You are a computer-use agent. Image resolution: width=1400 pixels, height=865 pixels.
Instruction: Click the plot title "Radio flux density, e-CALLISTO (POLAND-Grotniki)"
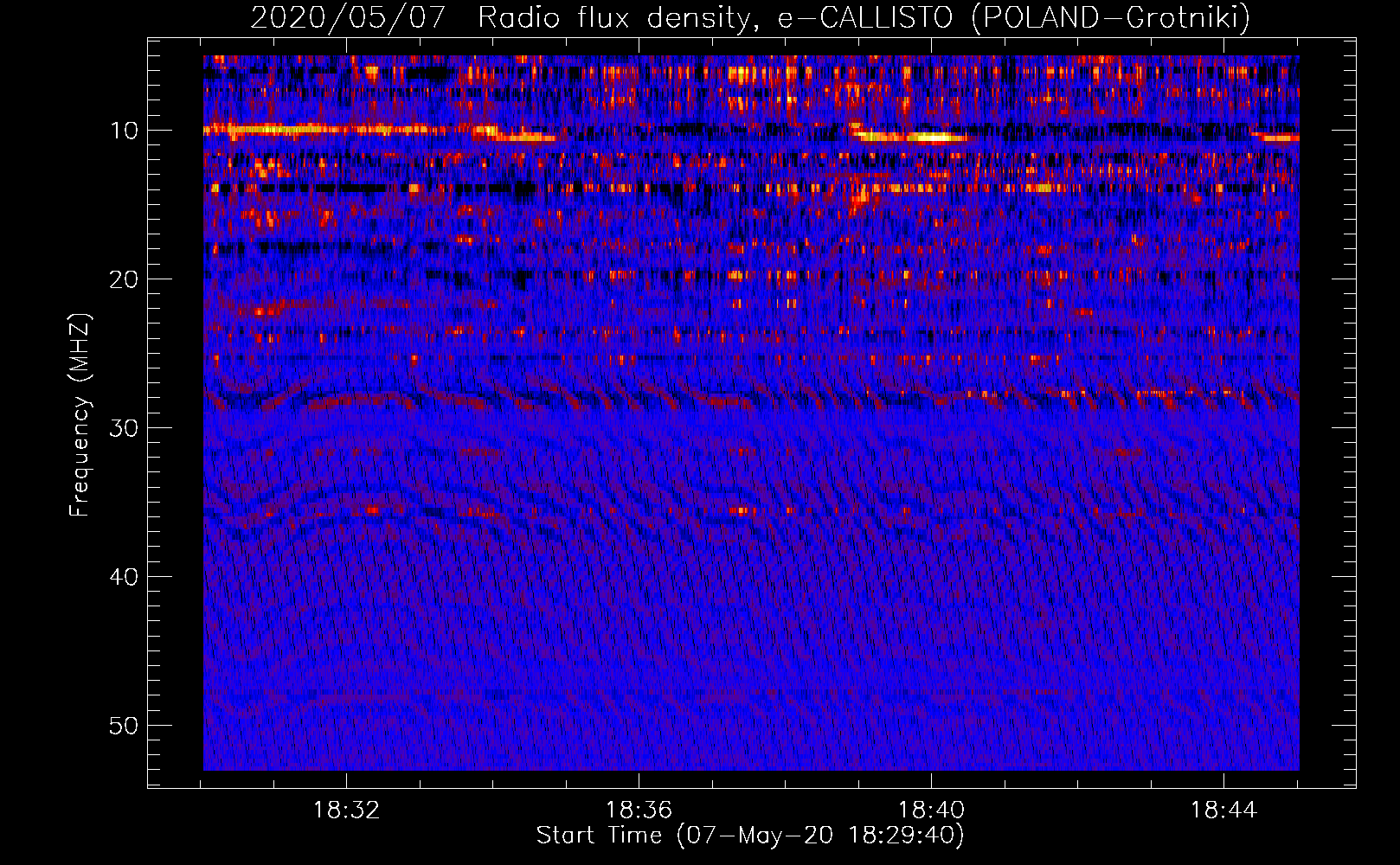(864, 17)
